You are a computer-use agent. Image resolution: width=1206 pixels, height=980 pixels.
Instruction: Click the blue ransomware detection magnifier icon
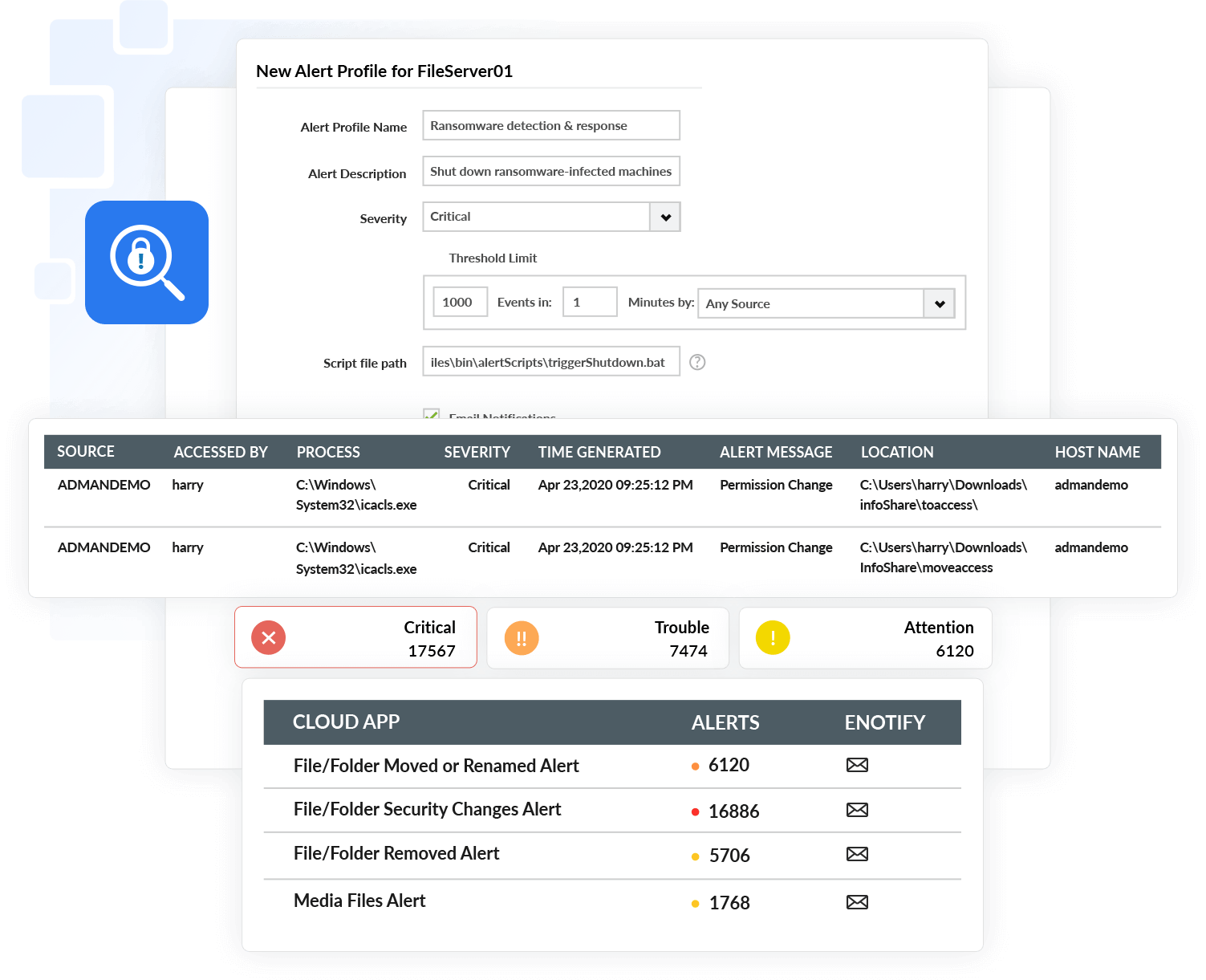point(147,262)
